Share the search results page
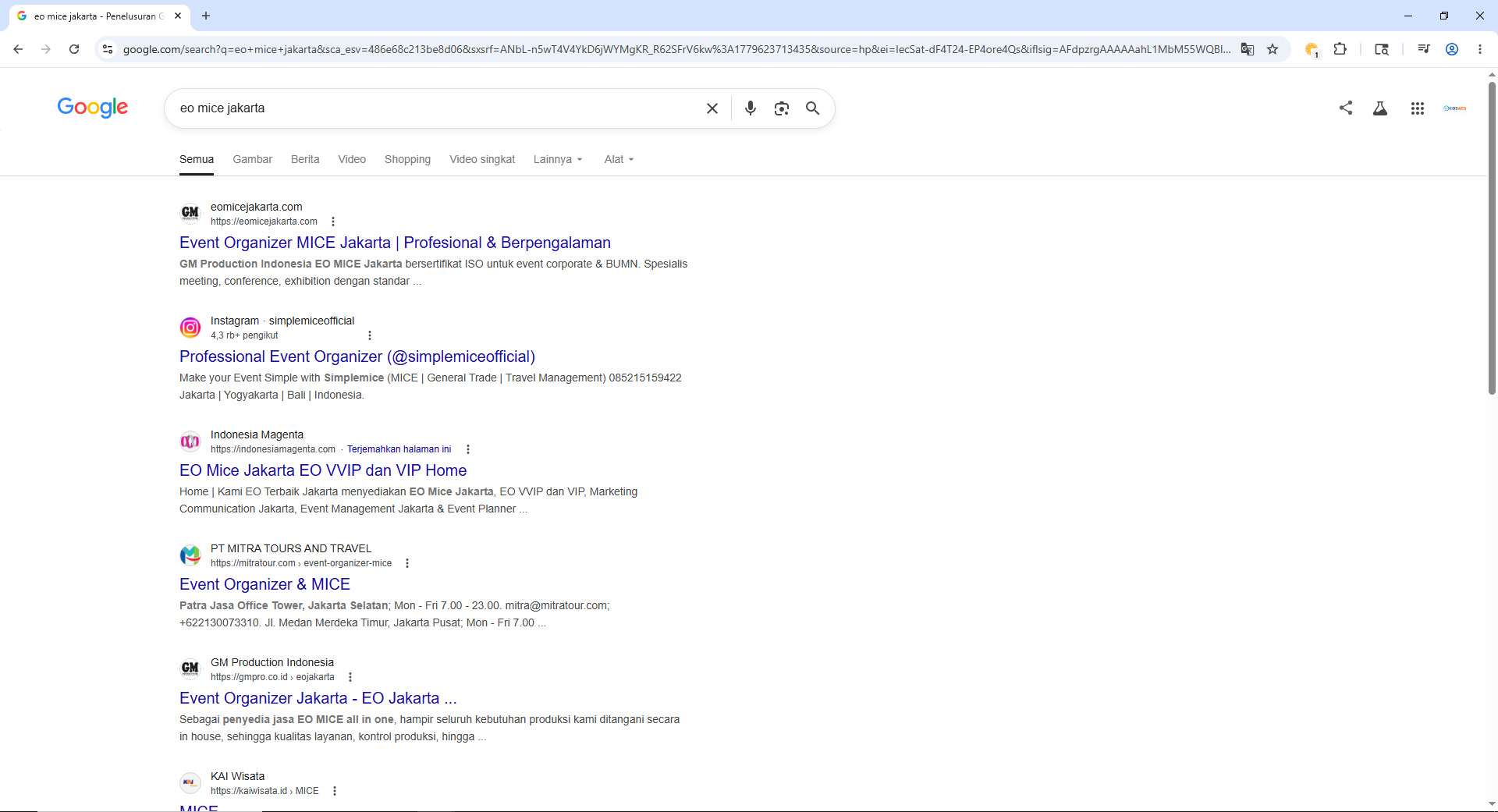The image size is (1498, 812). (1345, 108)
